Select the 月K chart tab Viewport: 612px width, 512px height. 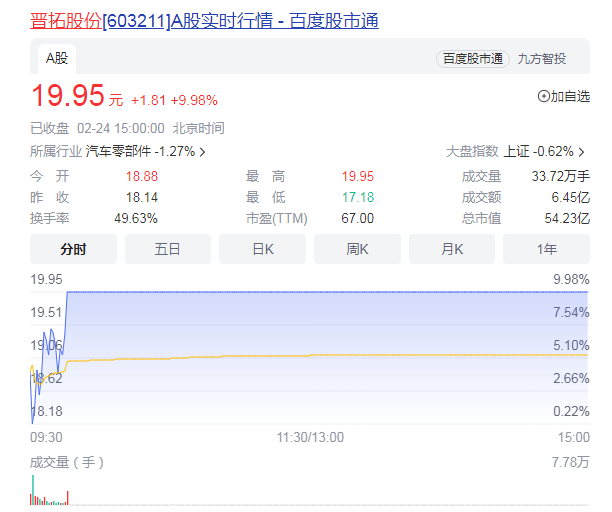coord(452,249)
